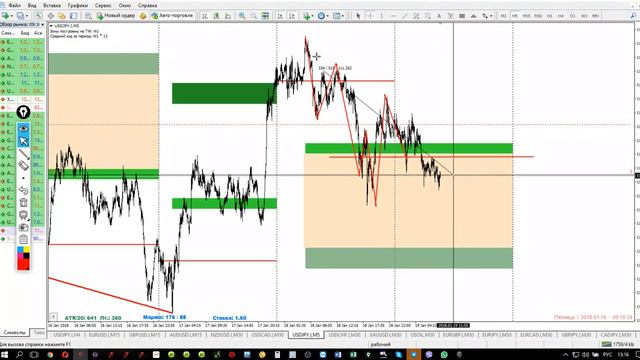The width and height of the screenshot is (640, 360).
Task: Select the crosshair tool in toolbar
Action: coord(370,16)
